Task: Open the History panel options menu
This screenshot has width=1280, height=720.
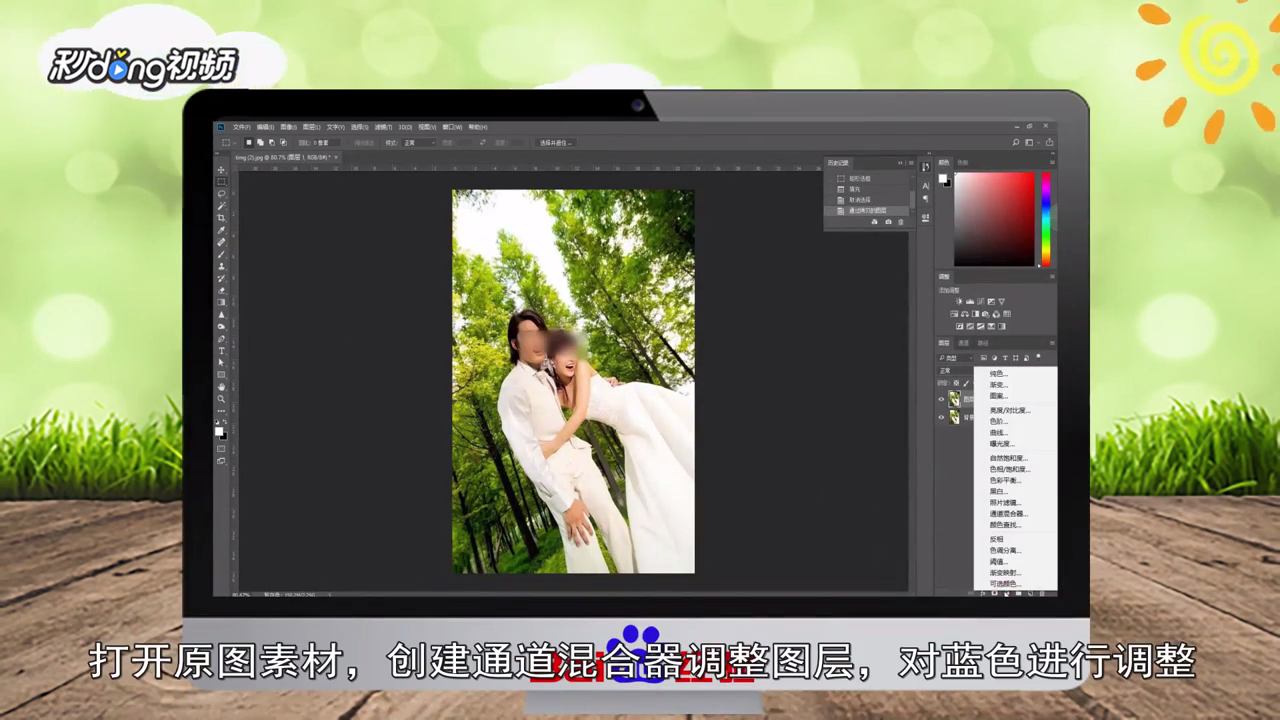Action: (911, 163)
